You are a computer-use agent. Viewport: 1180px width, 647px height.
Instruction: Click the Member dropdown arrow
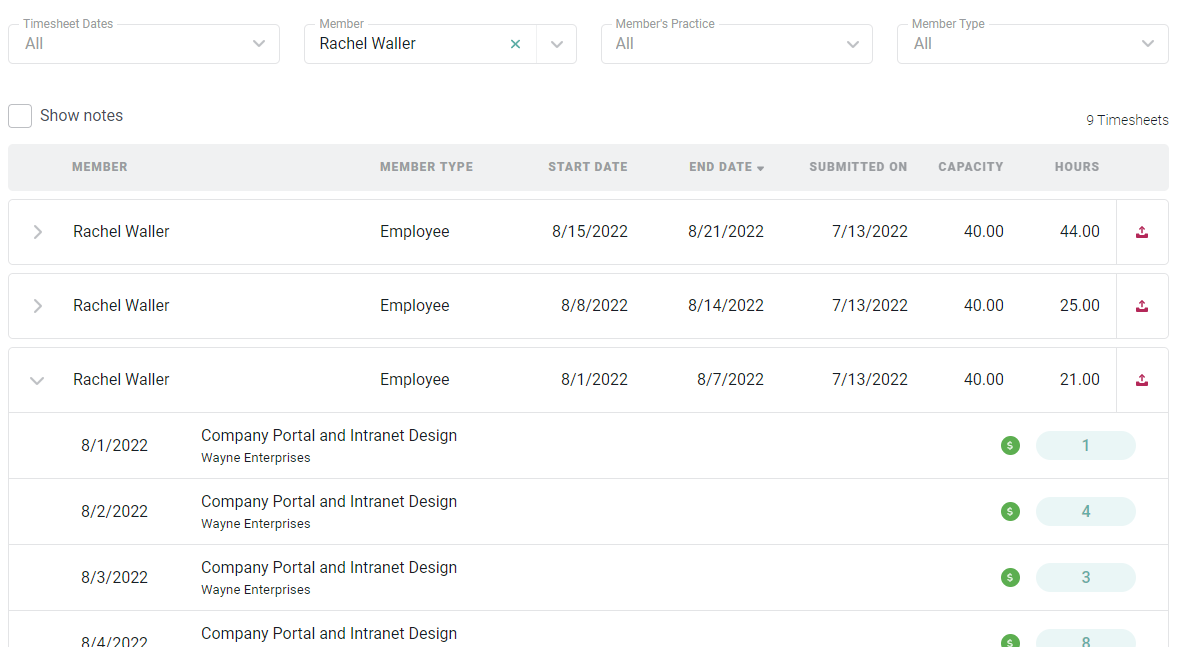pyautogui.click(x=557, y=44)
